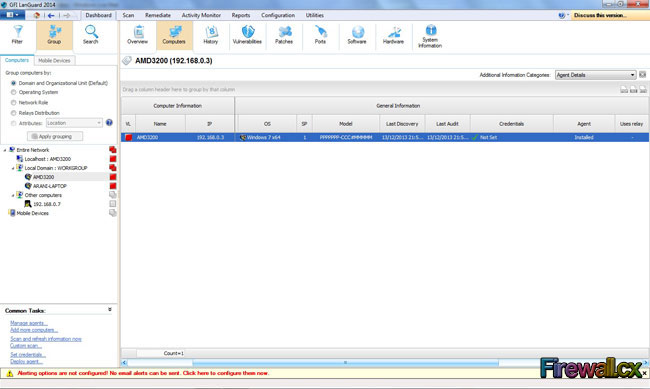
Task: Select the Attributes grouping option
Action: pos(14,123)
